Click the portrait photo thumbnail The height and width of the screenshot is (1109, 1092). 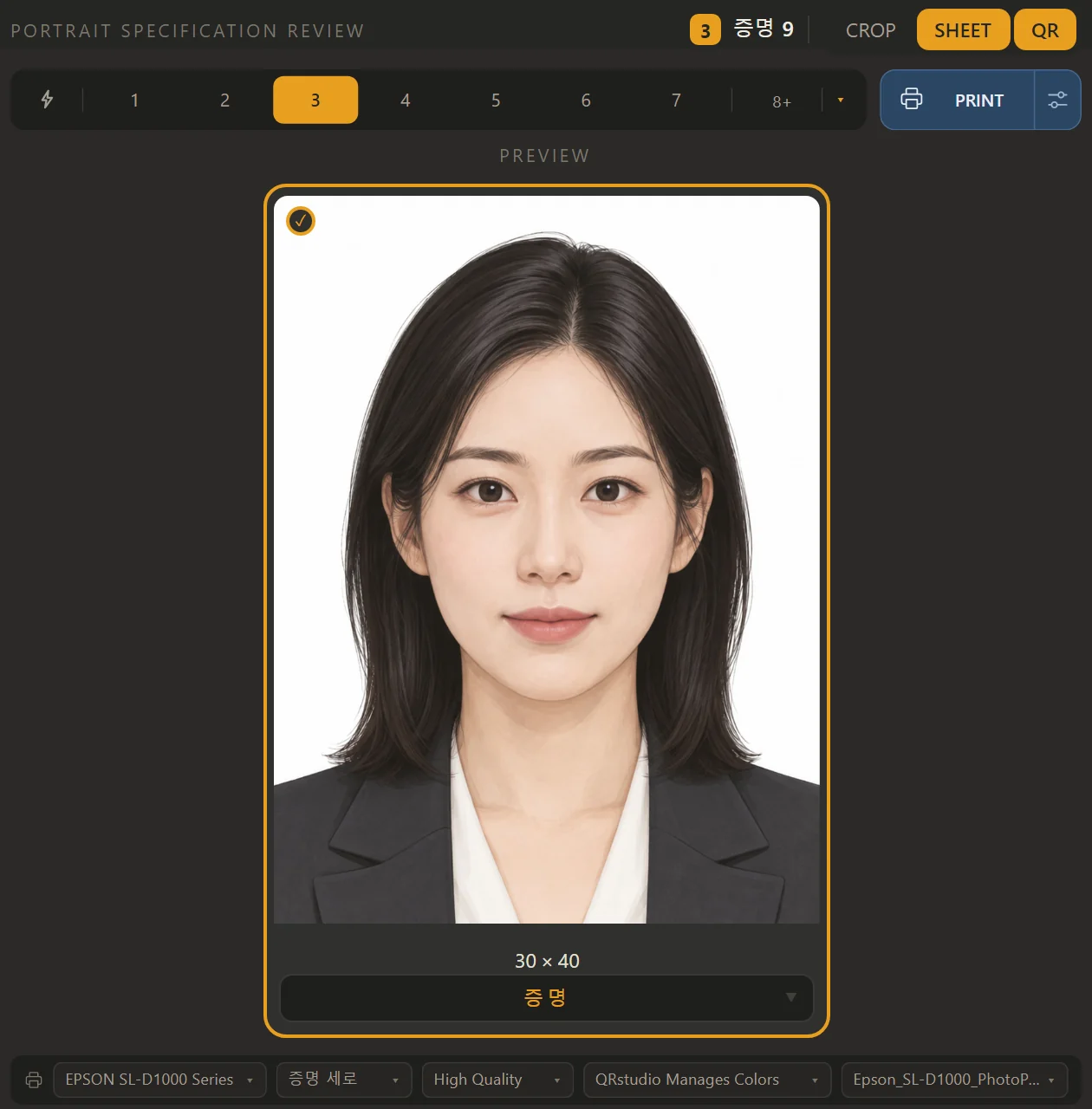click(547, 560)
